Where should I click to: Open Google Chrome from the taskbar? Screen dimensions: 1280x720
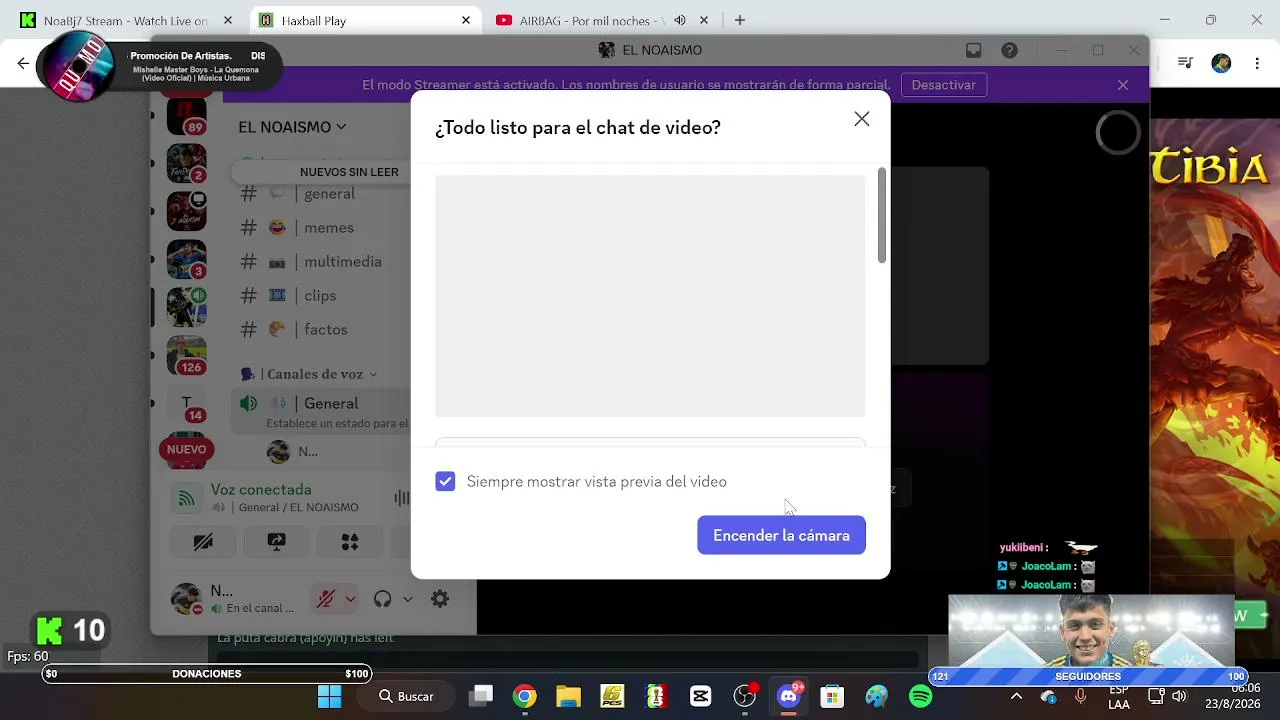coord(524,696)
